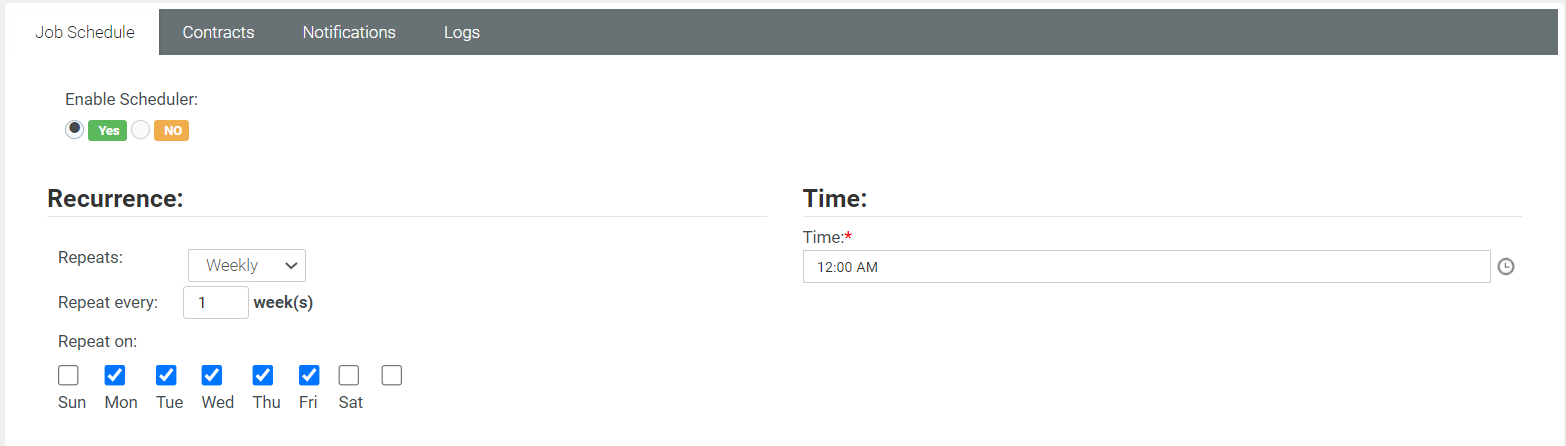Uncheck the Fri checkbox
1566x446 pixels.
click(x=309, y=375)
